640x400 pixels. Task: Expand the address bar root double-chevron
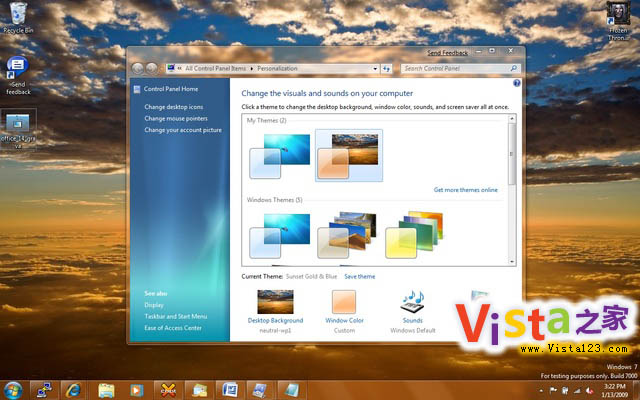pos(180,69)
